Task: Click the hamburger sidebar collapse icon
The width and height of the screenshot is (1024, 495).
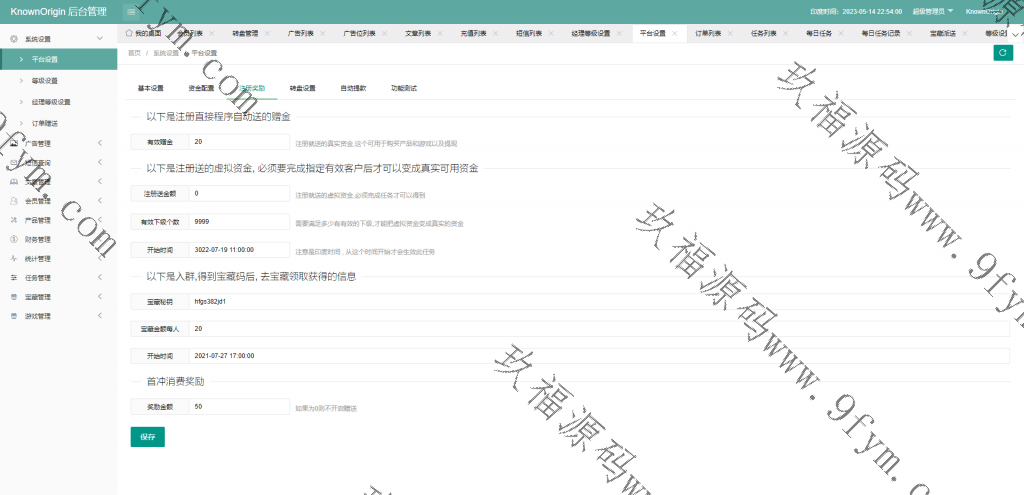Action: pos(132,11)
